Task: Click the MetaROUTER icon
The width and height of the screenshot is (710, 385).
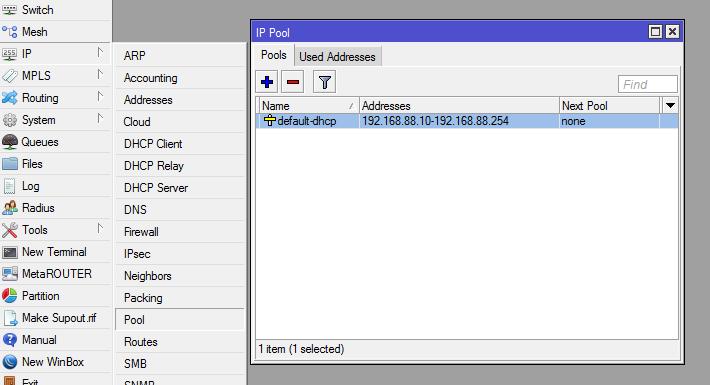Action: (x=10, y=274)
